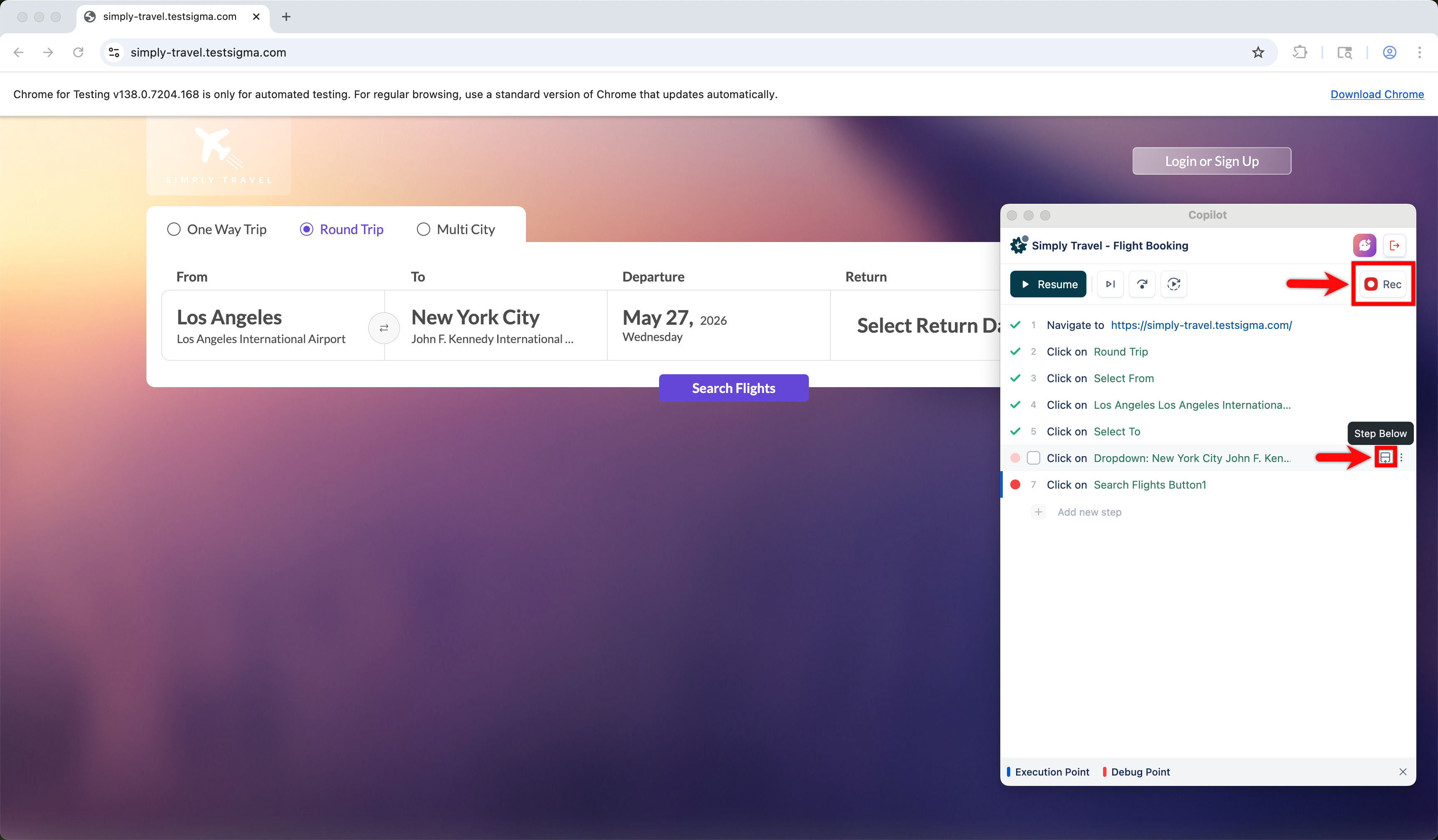Click the step-over curved arrow icon
Screen dimensions: 1438x840
point(1142,284)
